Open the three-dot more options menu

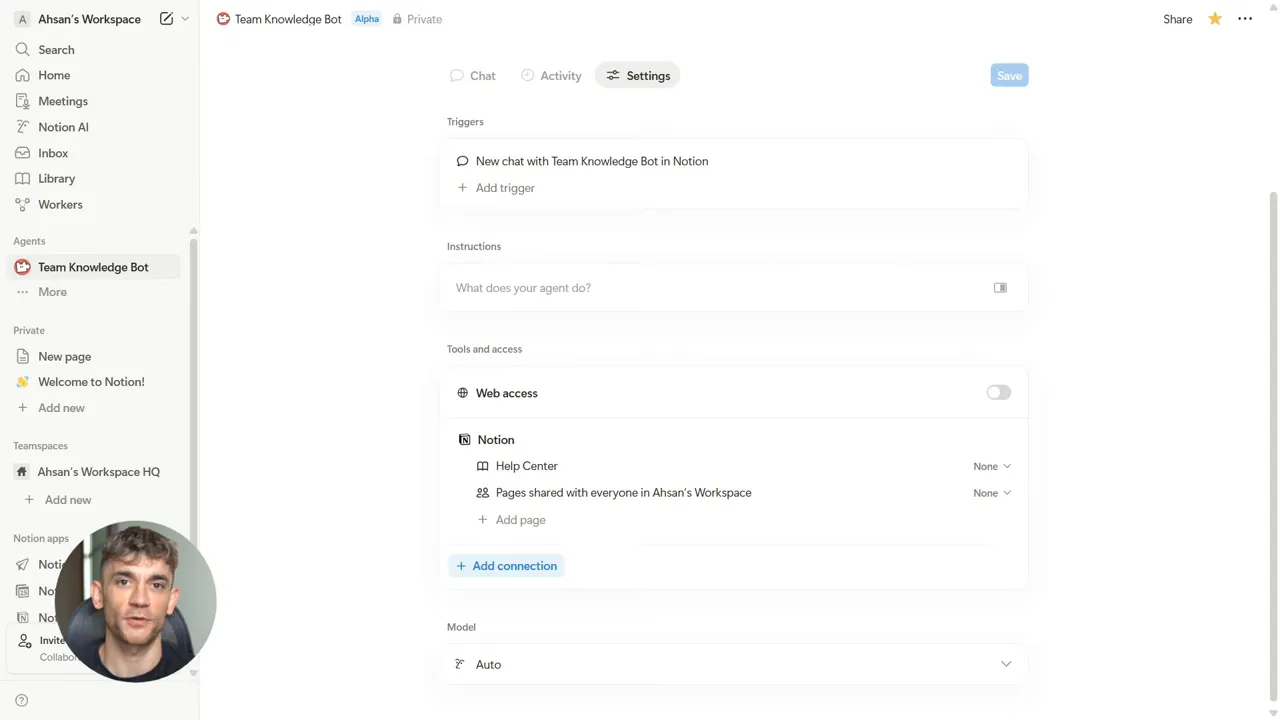pos(1245,19)
